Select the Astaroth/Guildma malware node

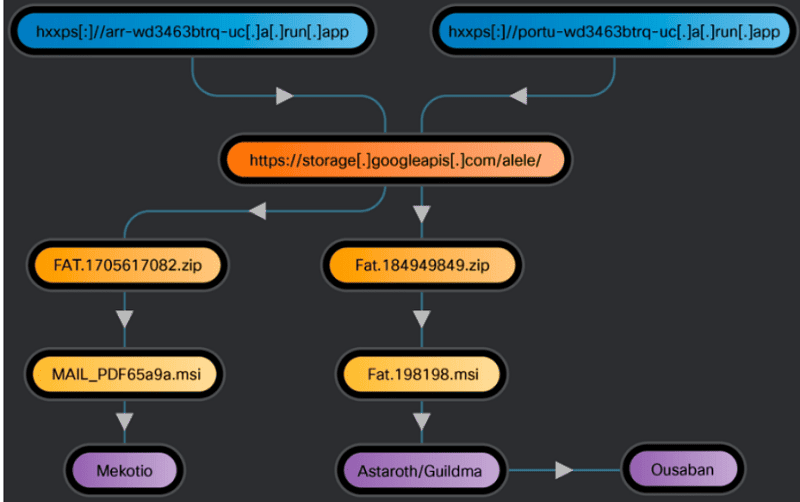421,470
